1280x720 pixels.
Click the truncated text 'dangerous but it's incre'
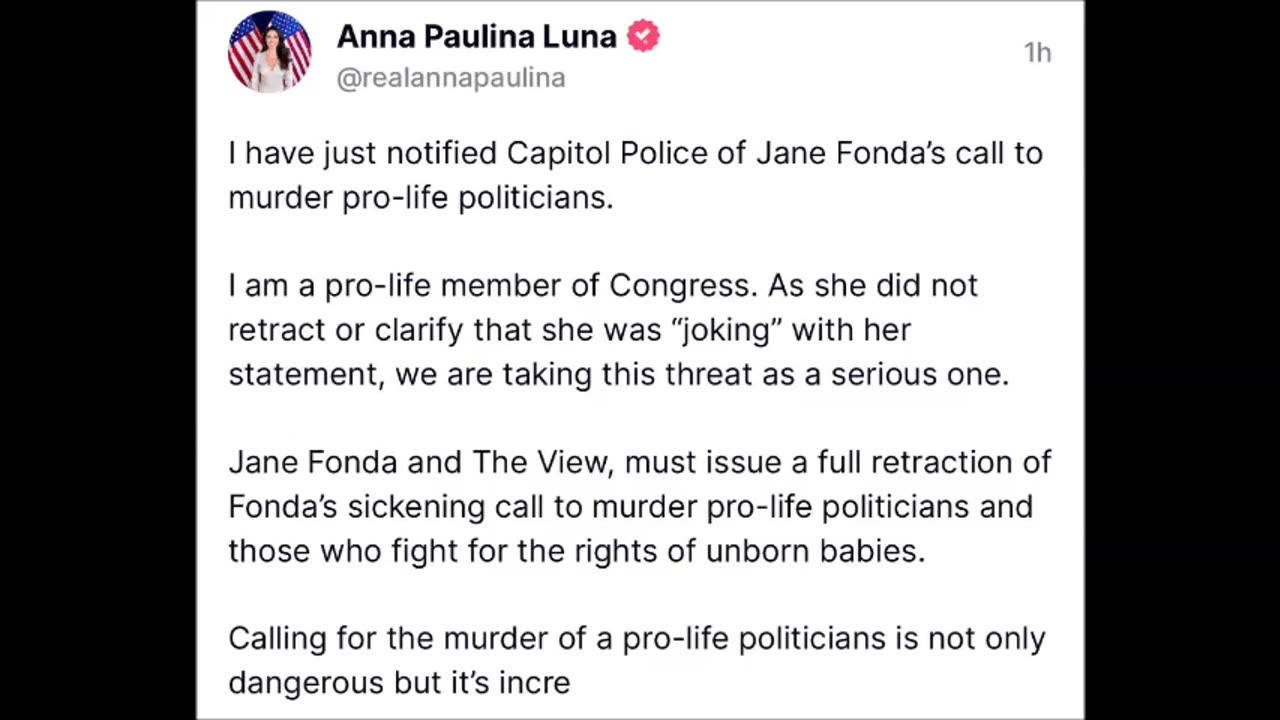pyautogui.click(x=399, y=683)
